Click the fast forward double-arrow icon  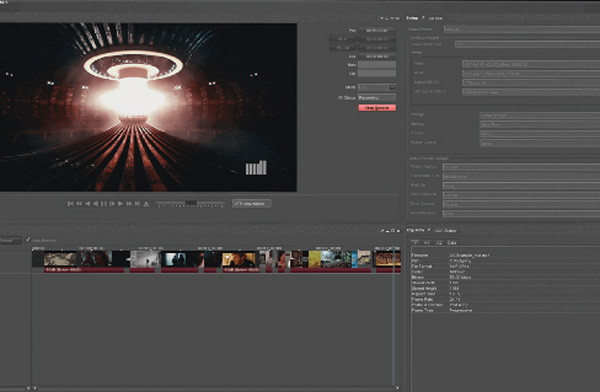(x=129, y=204)
